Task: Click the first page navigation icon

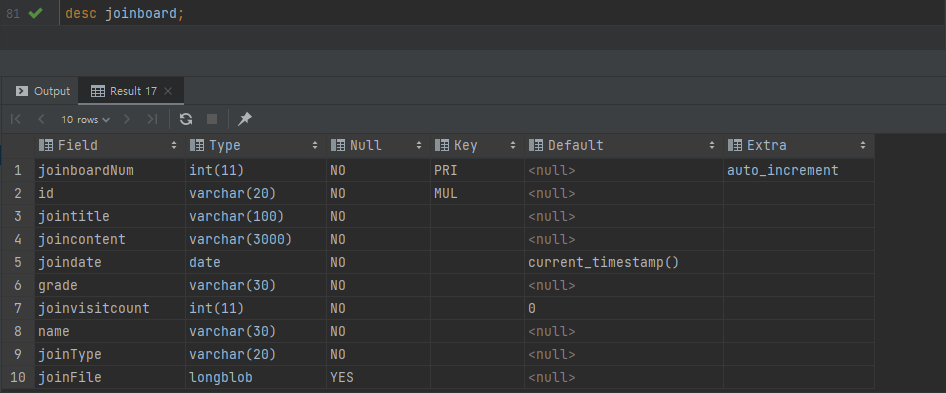Action: pyautogui.click(x=16, y=120)
